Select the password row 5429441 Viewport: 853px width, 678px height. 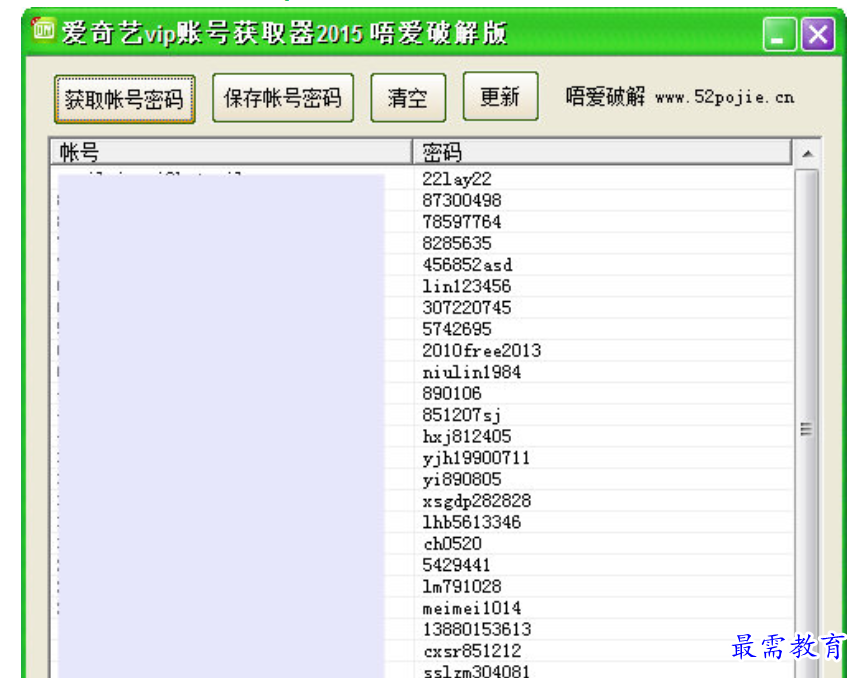pos(456,565)
